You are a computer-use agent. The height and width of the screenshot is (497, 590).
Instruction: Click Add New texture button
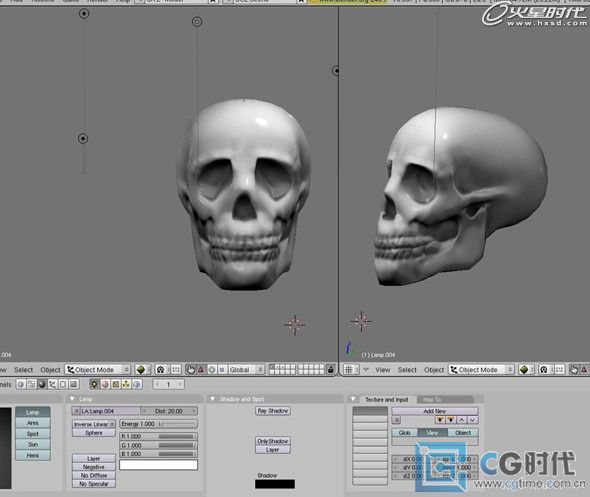435,411
